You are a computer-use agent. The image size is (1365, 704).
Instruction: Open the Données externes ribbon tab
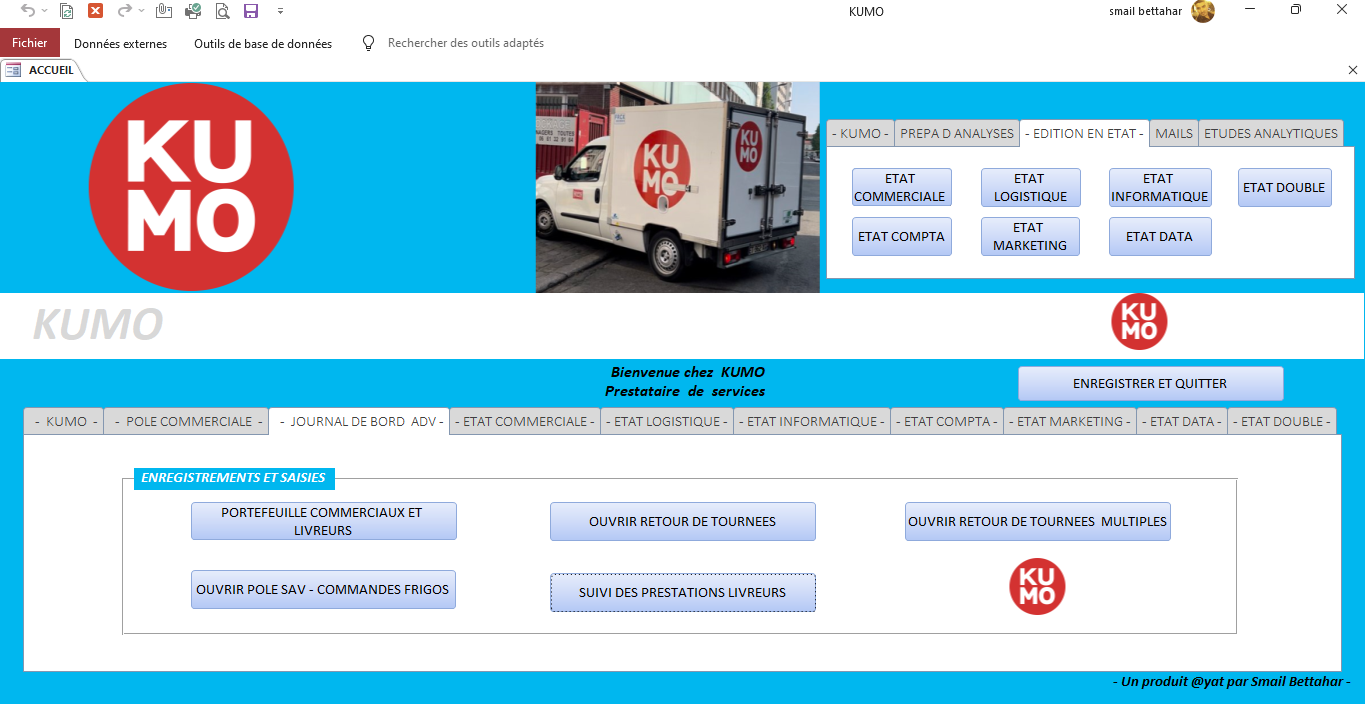pyautogui.click(x=120, y=43)
